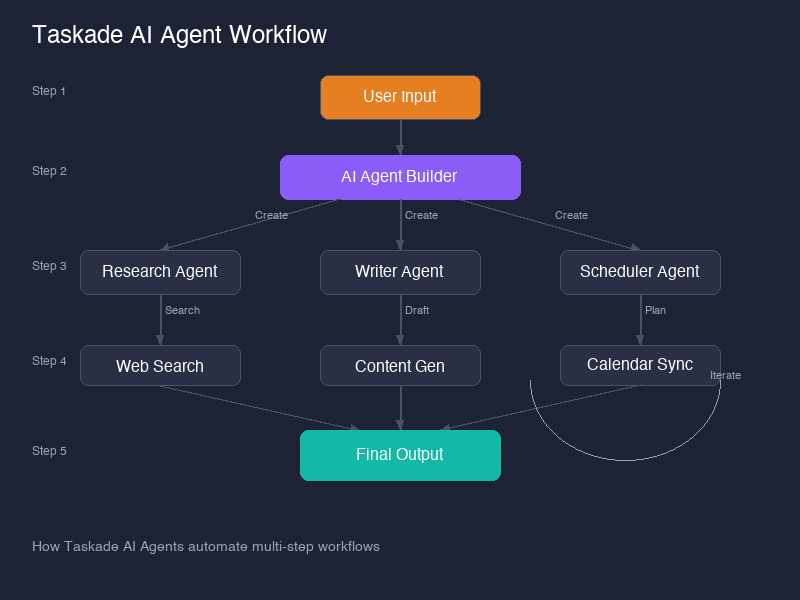Click the Create label above Scheduler Agent
Image resolution: width=800 pixels, height=600 pixels.
point(571,215)
